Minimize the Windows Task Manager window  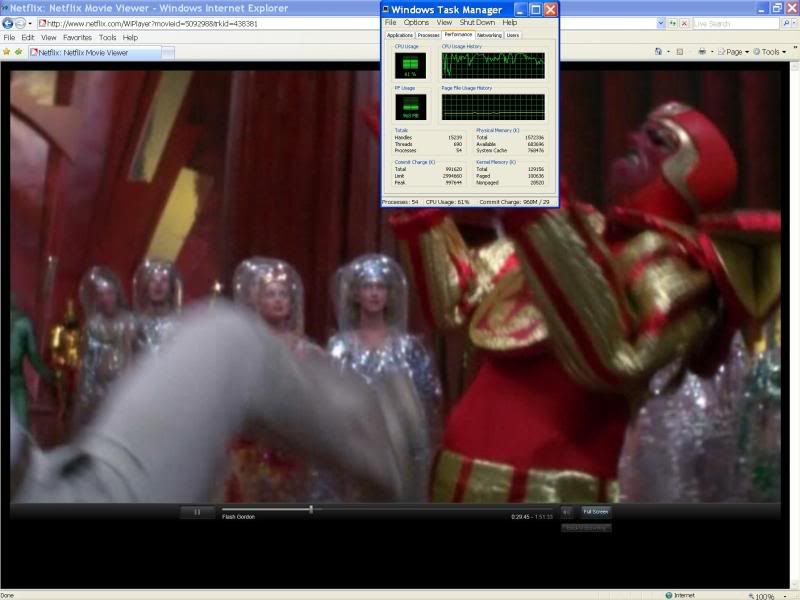(x=520, y=10)
